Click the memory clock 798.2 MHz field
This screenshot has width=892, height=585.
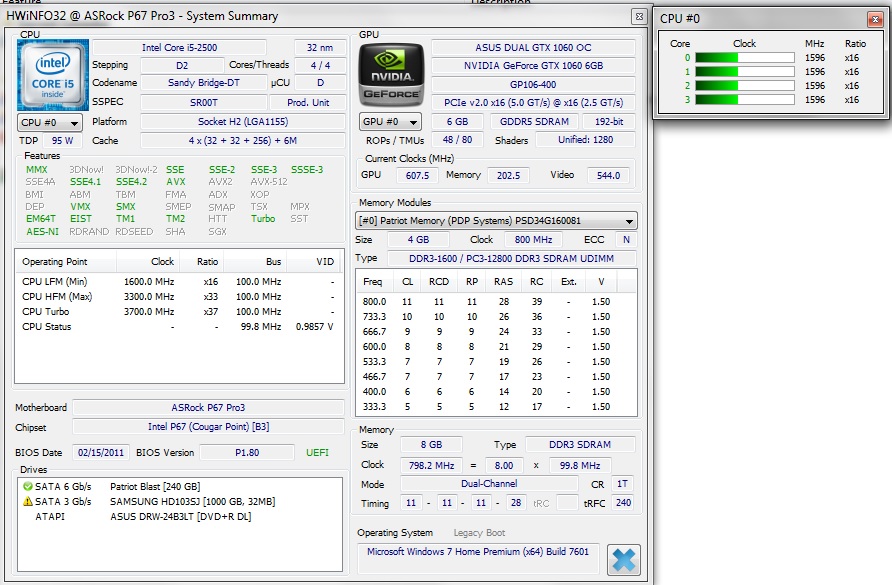click(431, 465)
